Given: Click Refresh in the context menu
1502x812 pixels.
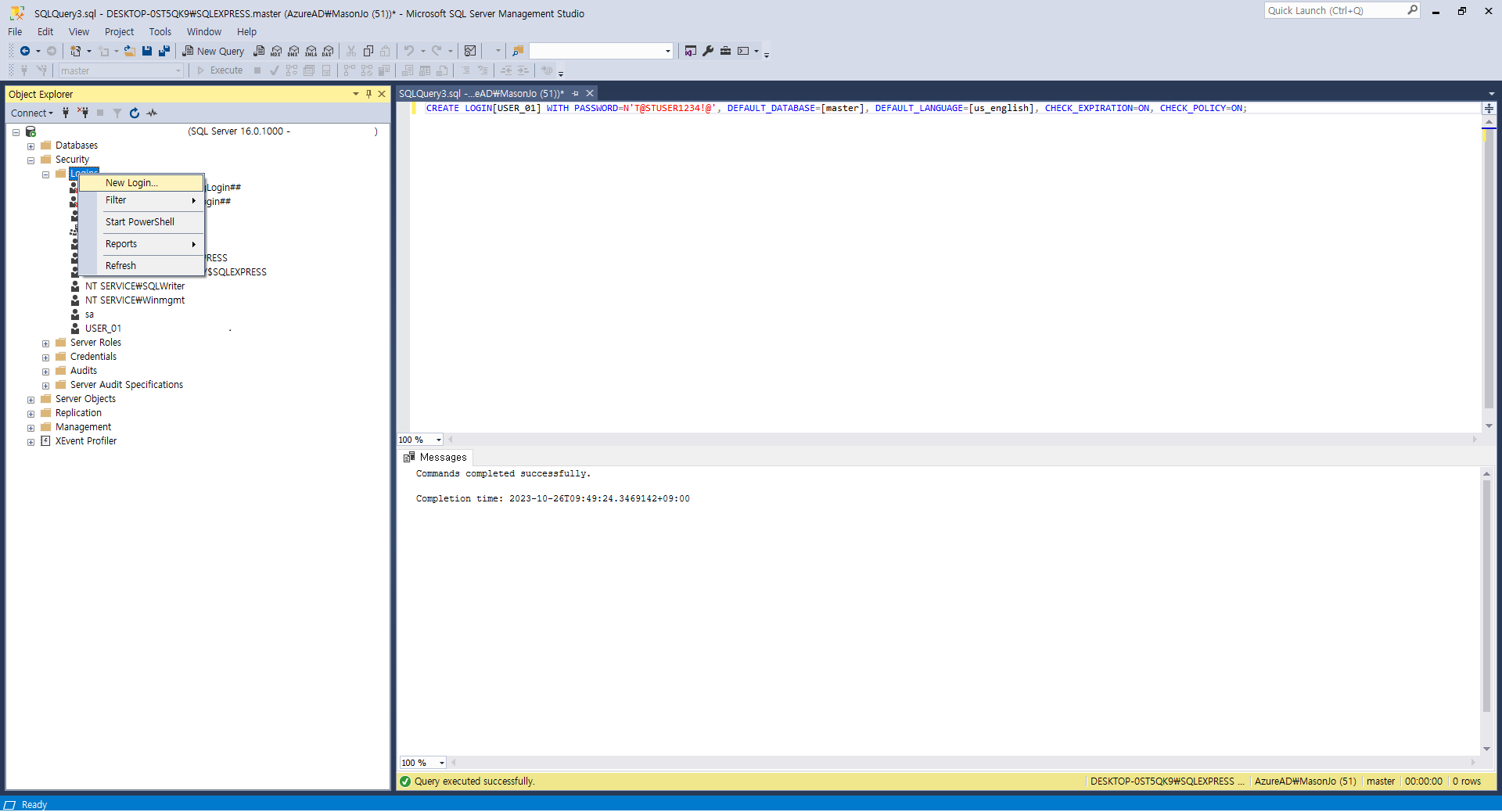Looking at the screenshot, I should [x=142, y=266].
